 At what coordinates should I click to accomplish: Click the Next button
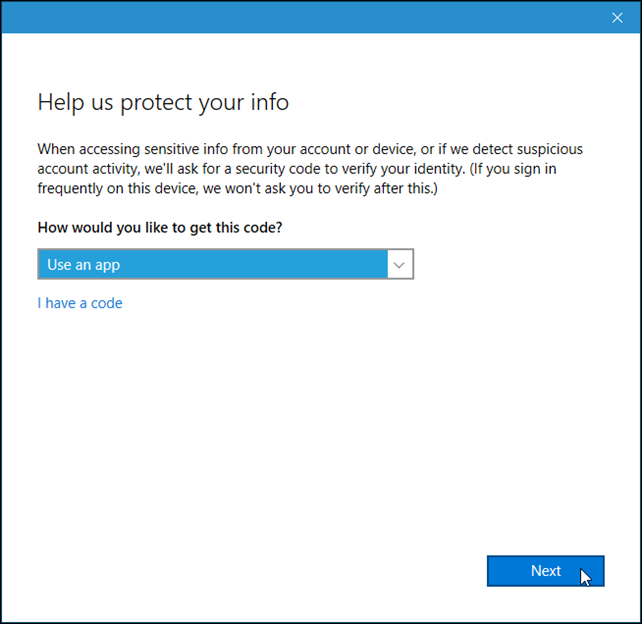pyautogui.click(x=545, y=571)
